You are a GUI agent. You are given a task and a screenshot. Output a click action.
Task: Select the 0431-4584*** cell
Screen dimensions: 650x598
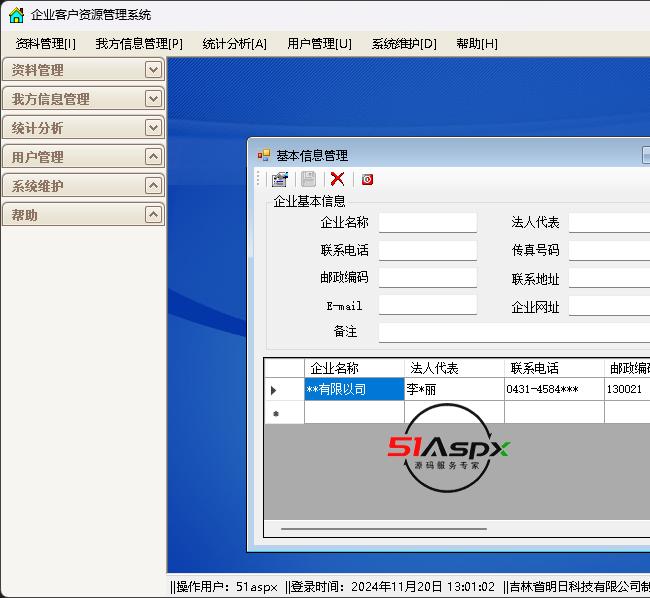point(554,389)
